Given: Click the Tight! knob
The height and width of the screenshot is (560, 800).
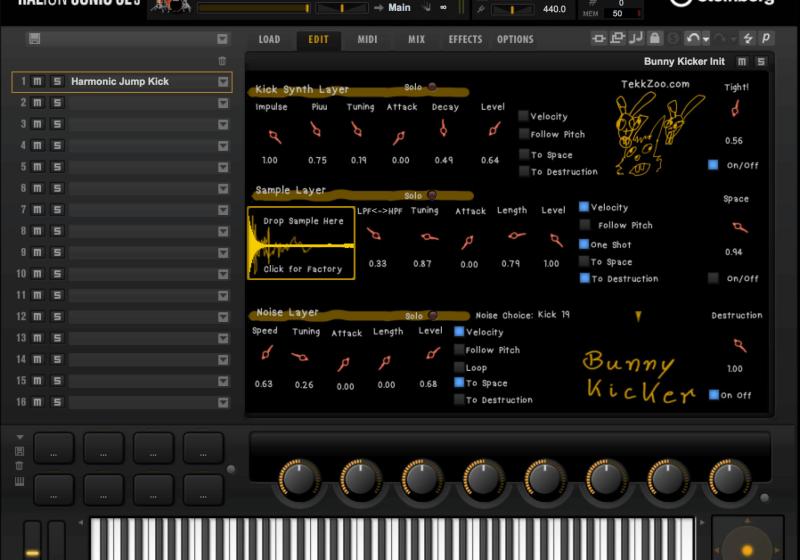Looking at the screenshot, I should click(x=735, y=108).
